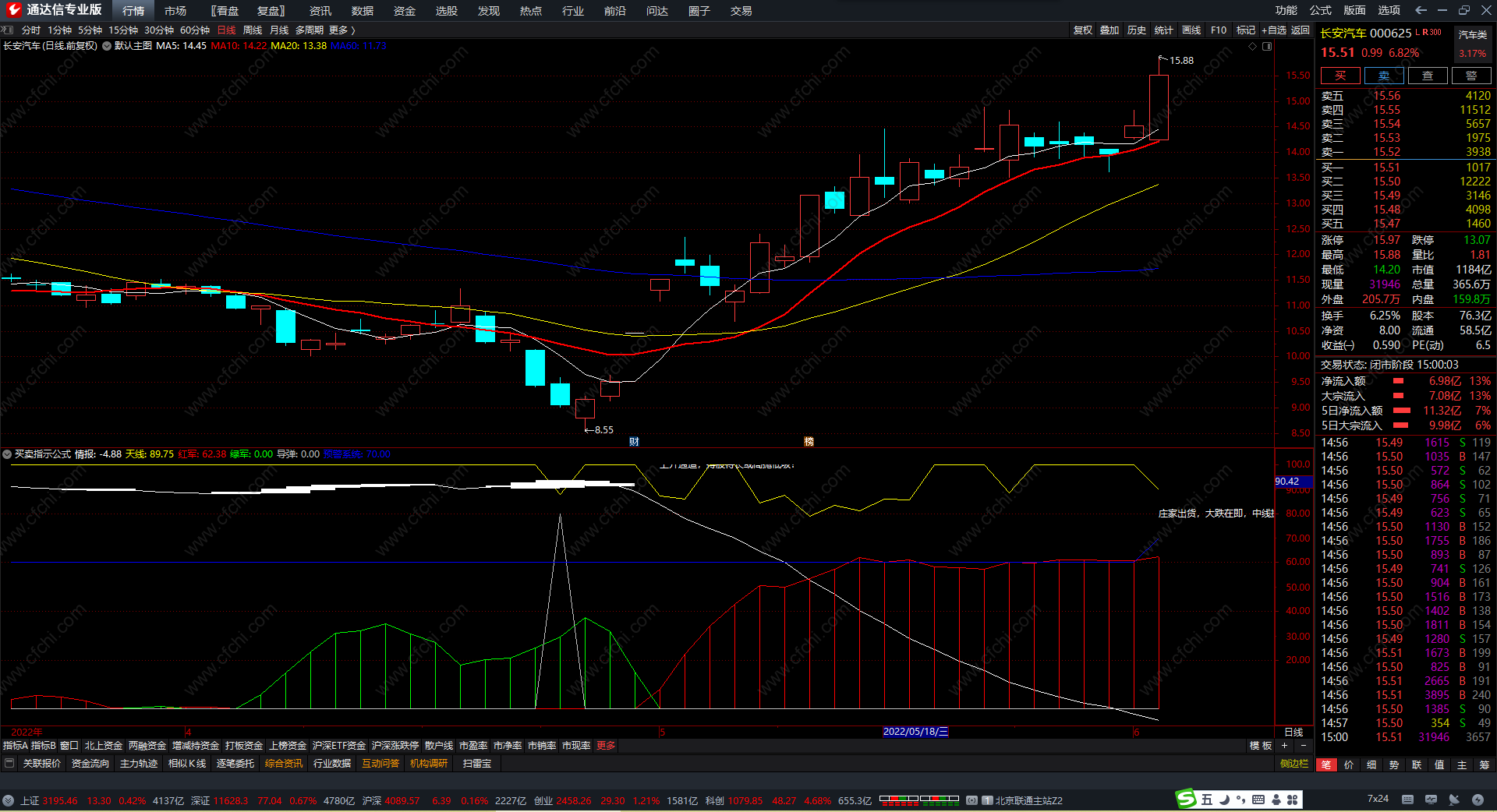The width and height of the screenshot is (1497, 812).
Task: Click the minus button next to 模板
Action: 1303,746
